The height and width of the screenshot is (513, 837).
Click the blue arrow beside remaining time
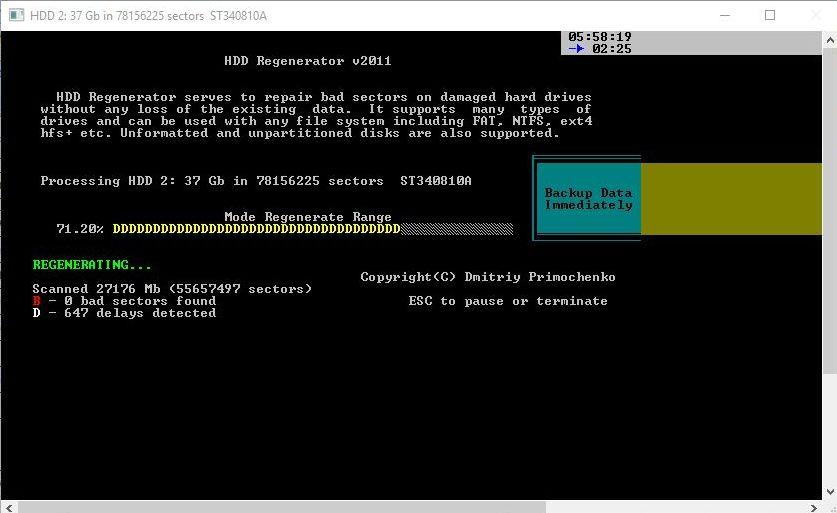pos(577,49)
